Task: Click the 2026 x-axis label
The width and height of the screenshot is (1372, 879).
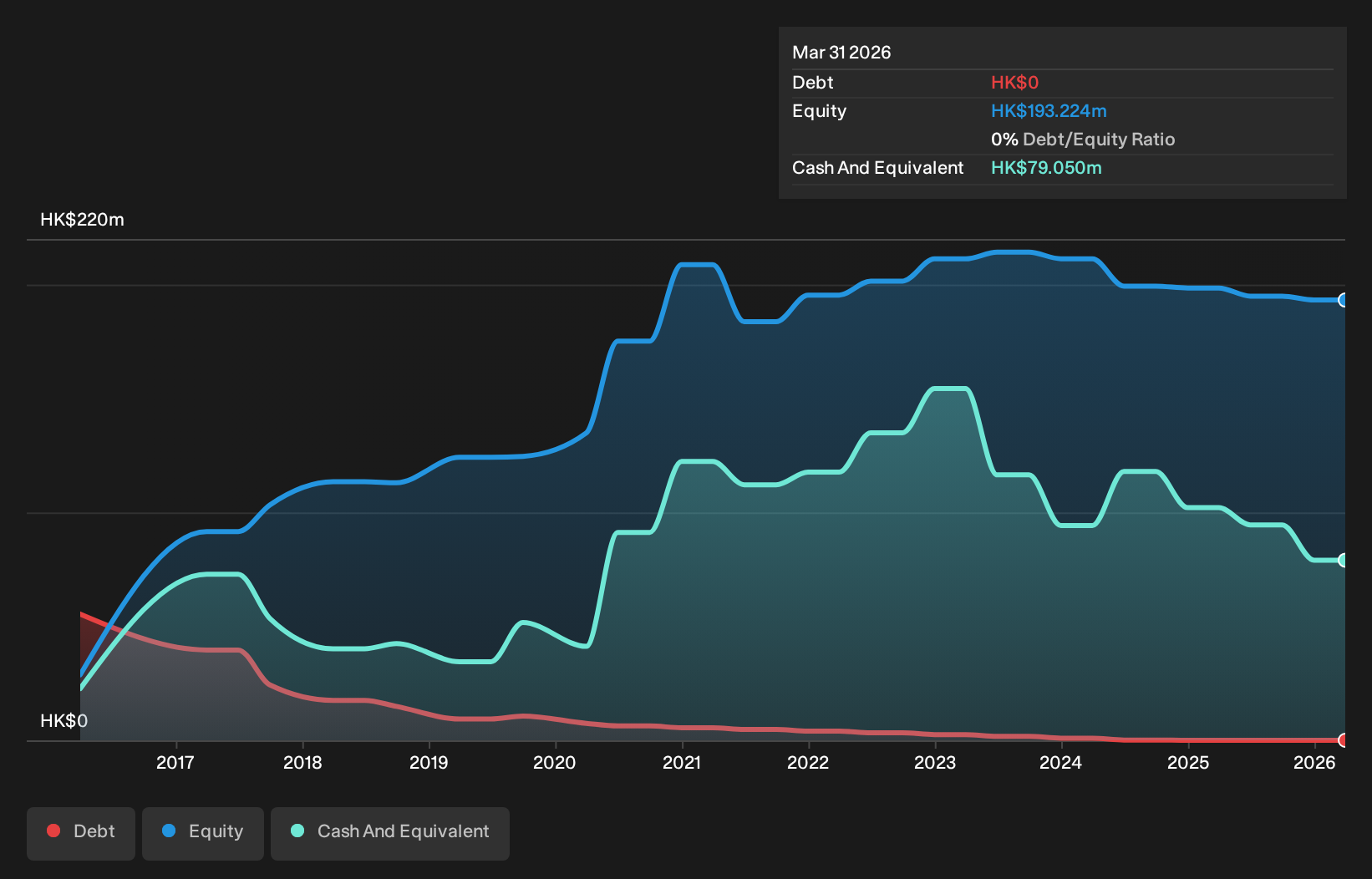Action: (x=1314, y=762)
